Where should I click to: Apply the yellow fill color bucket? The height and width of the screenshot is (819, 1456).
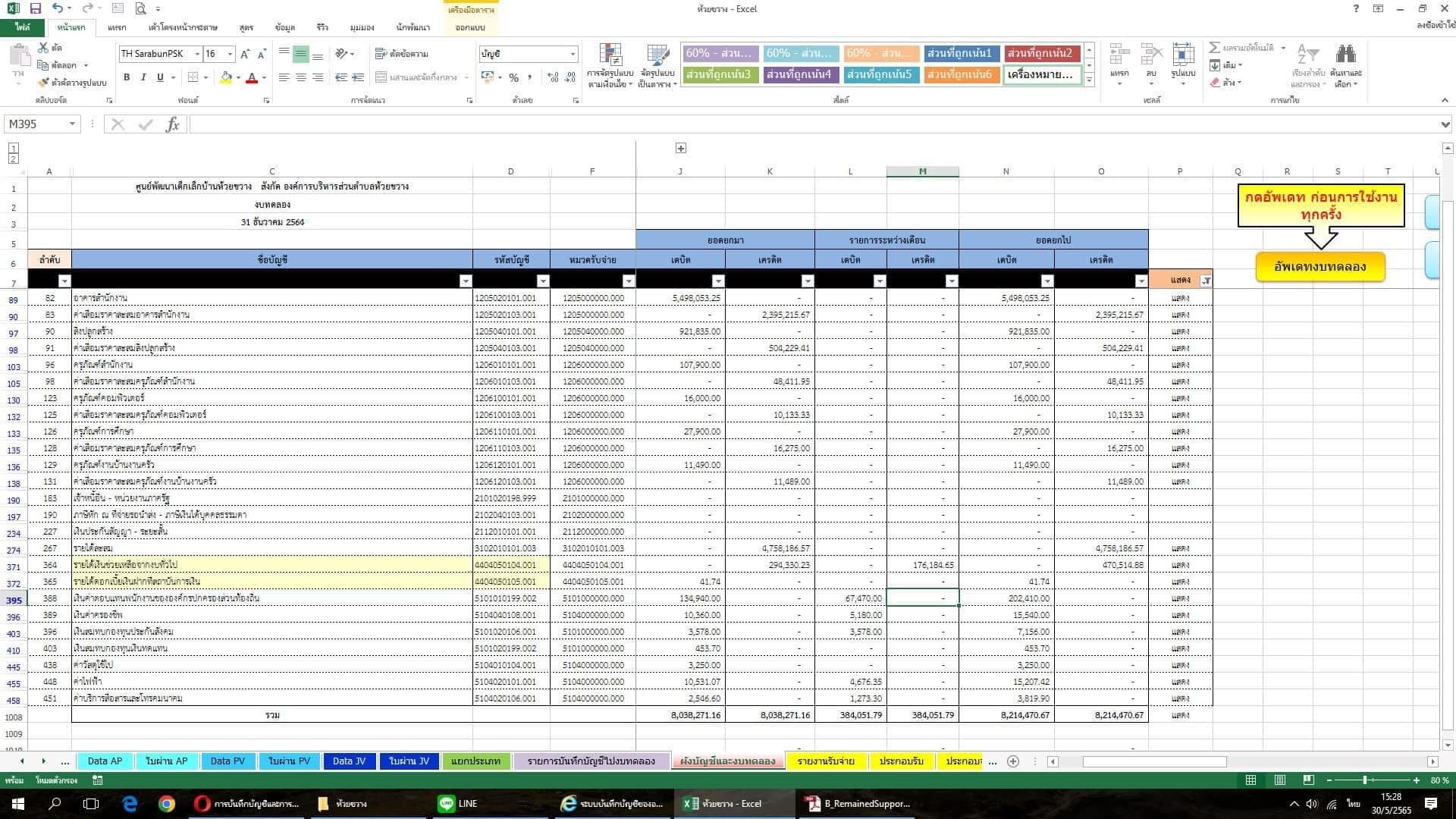pos(225,77)
